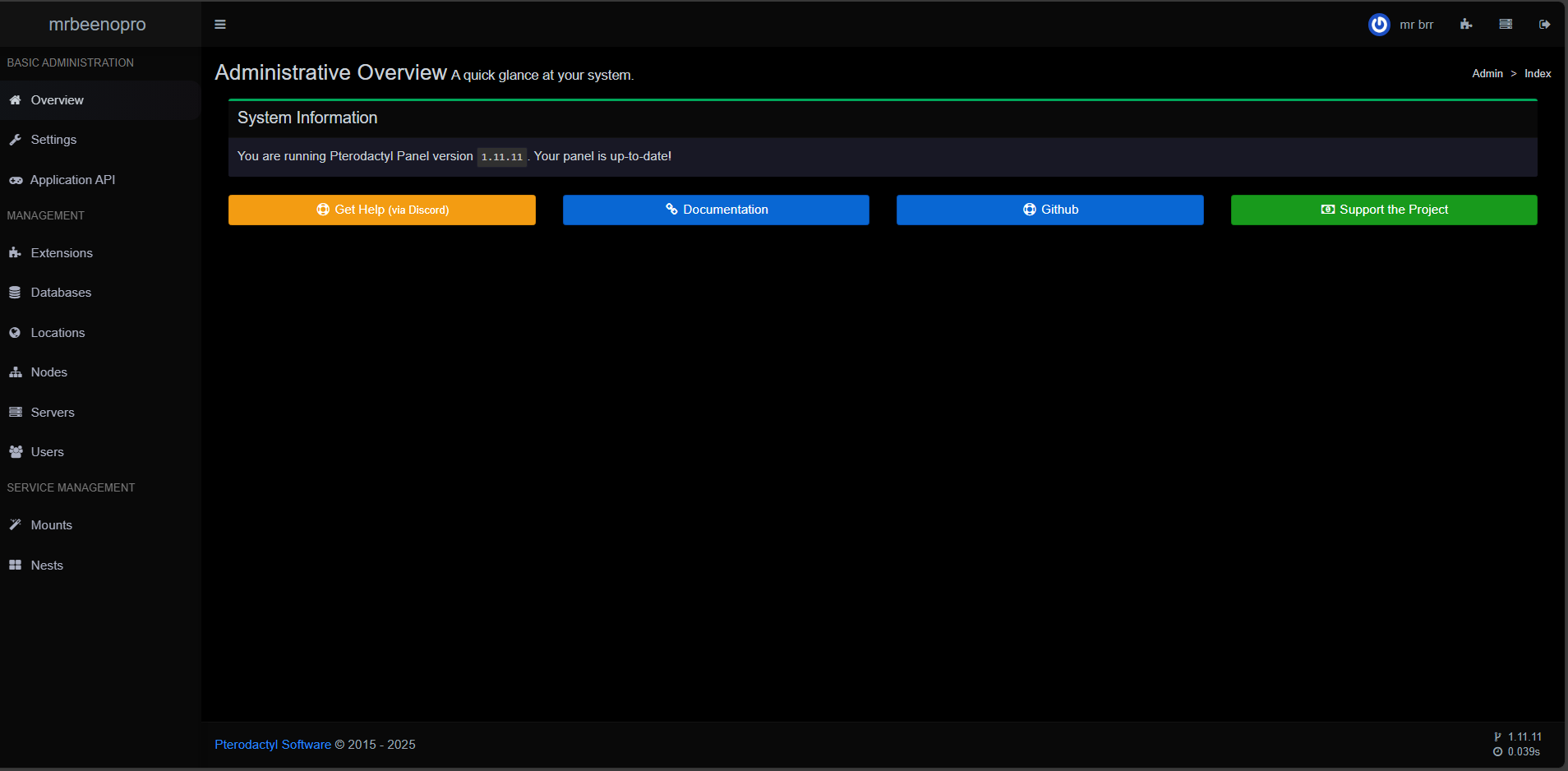Viewport: 1568px width, 771px height.
Task: Go to Extensions in the sidebar
Action: (x=62, y=253)
